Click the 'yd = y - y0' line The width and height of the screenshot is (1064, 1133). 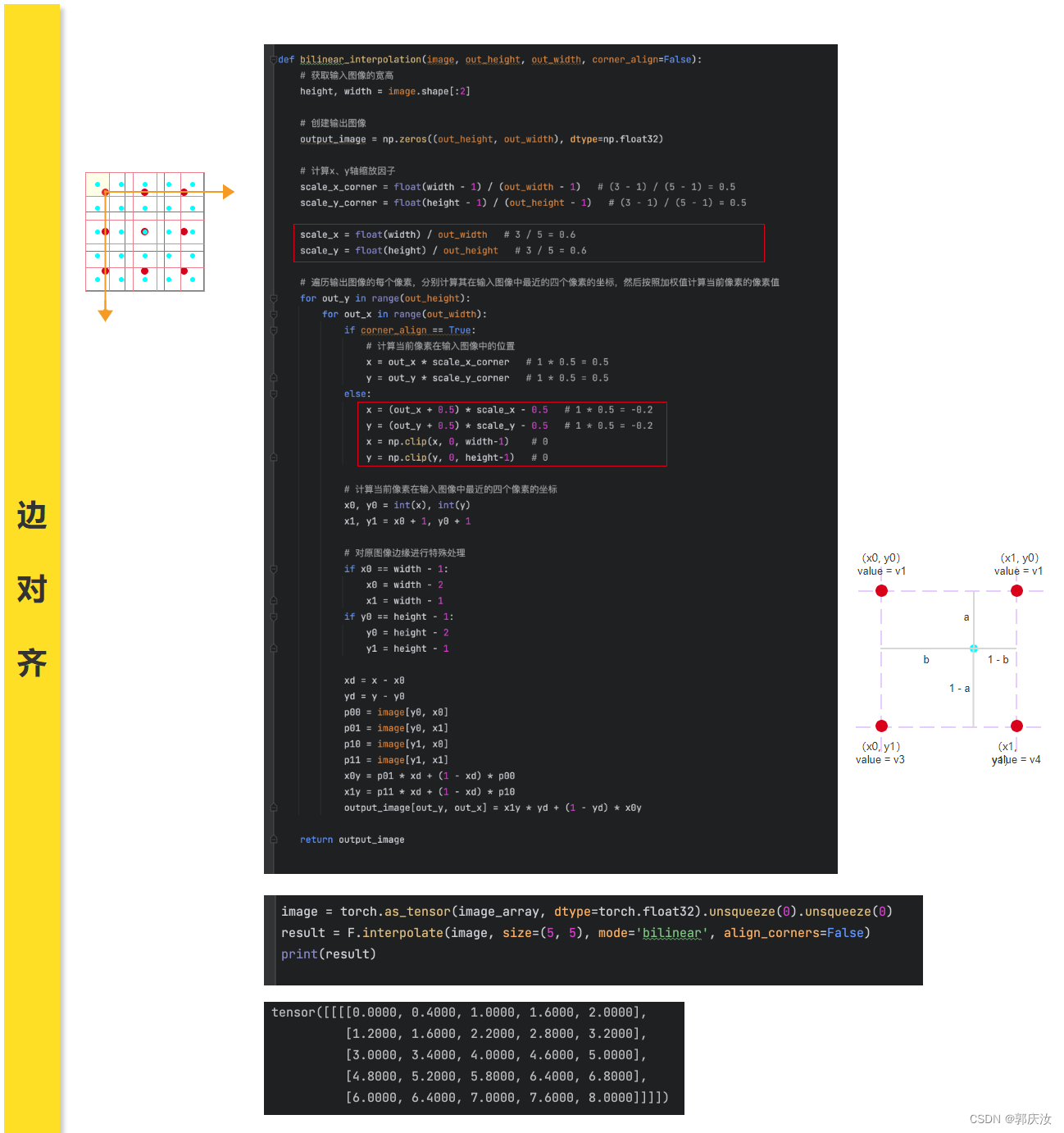pos(374,697)
